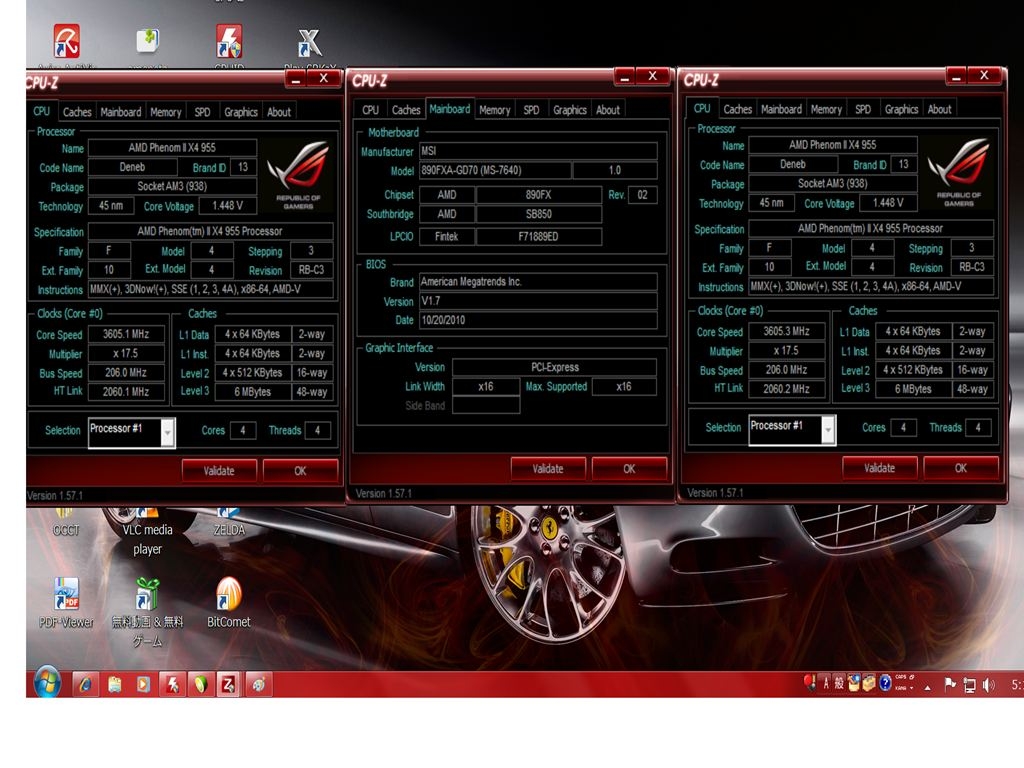Click the green gift box desktop shortcut

(147, 594)
